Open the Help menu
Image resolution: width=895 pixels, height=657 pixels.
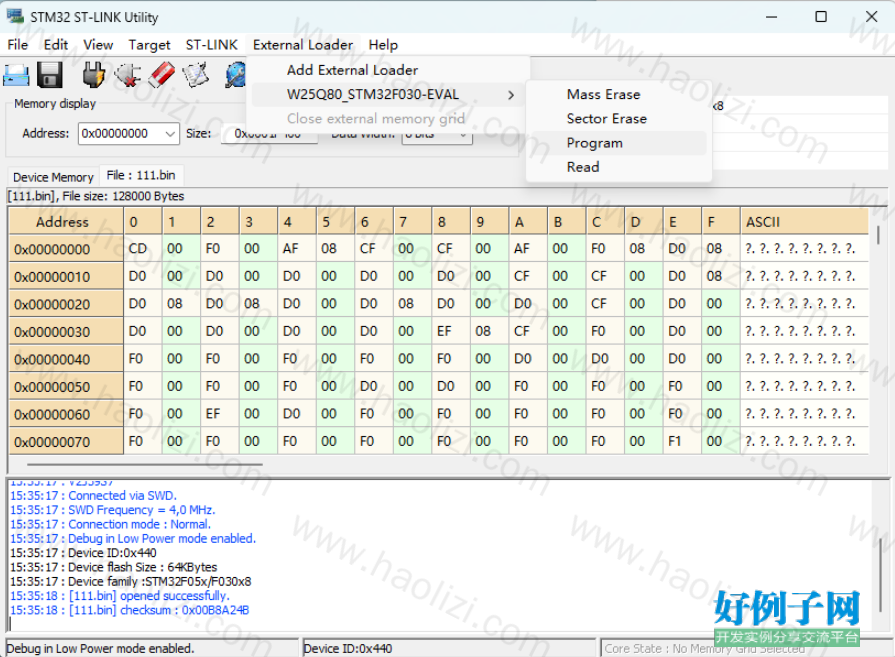383,45
